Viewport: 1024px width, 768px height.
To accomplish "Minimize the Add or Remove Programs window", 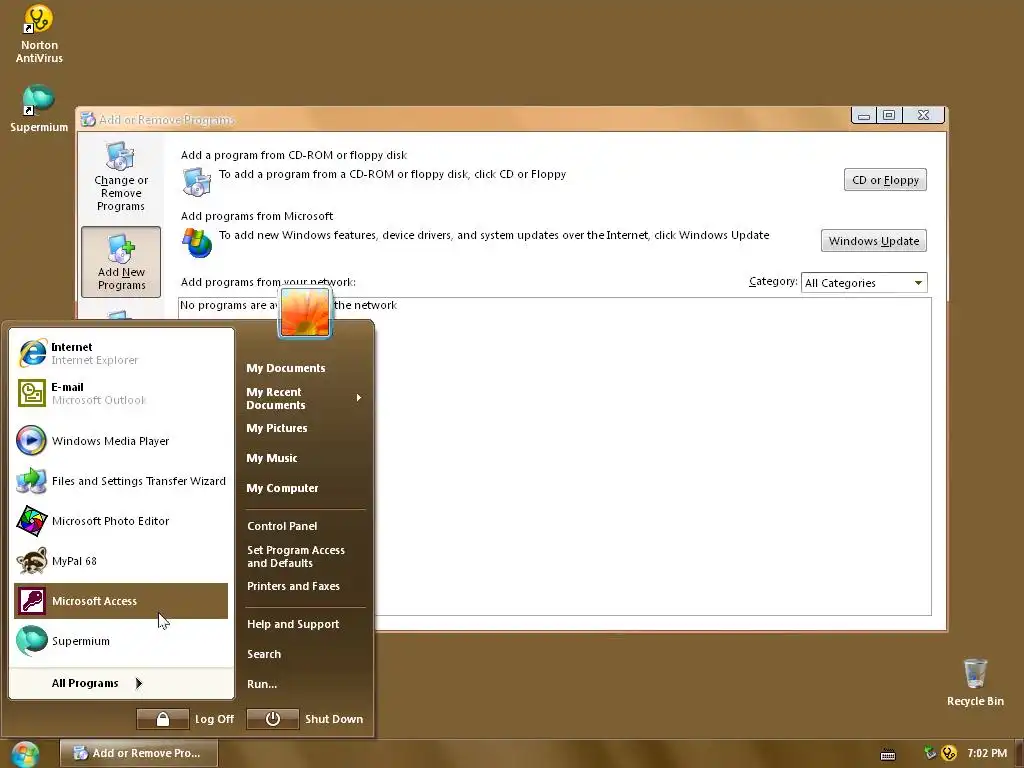I will [863, 116].
